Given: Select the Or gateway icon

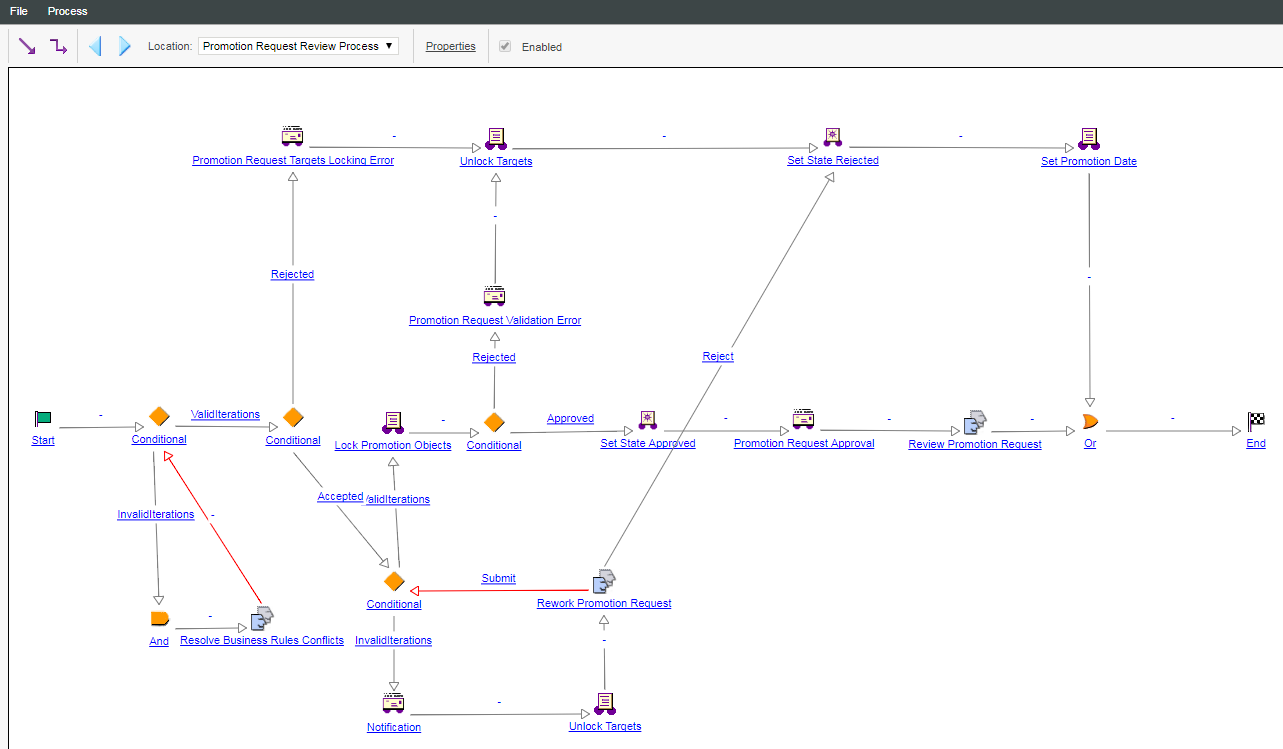Looking at the screenshot, I should click(x=1090, y=421).
